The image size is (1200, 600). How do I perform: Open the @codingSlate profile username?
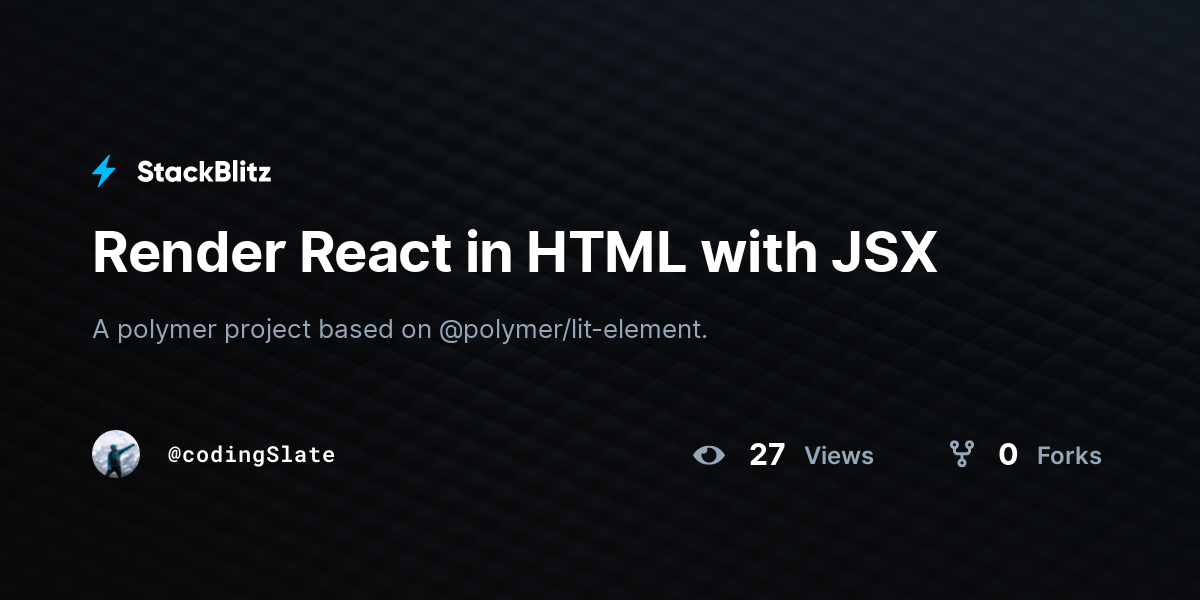tap(251, 455)
